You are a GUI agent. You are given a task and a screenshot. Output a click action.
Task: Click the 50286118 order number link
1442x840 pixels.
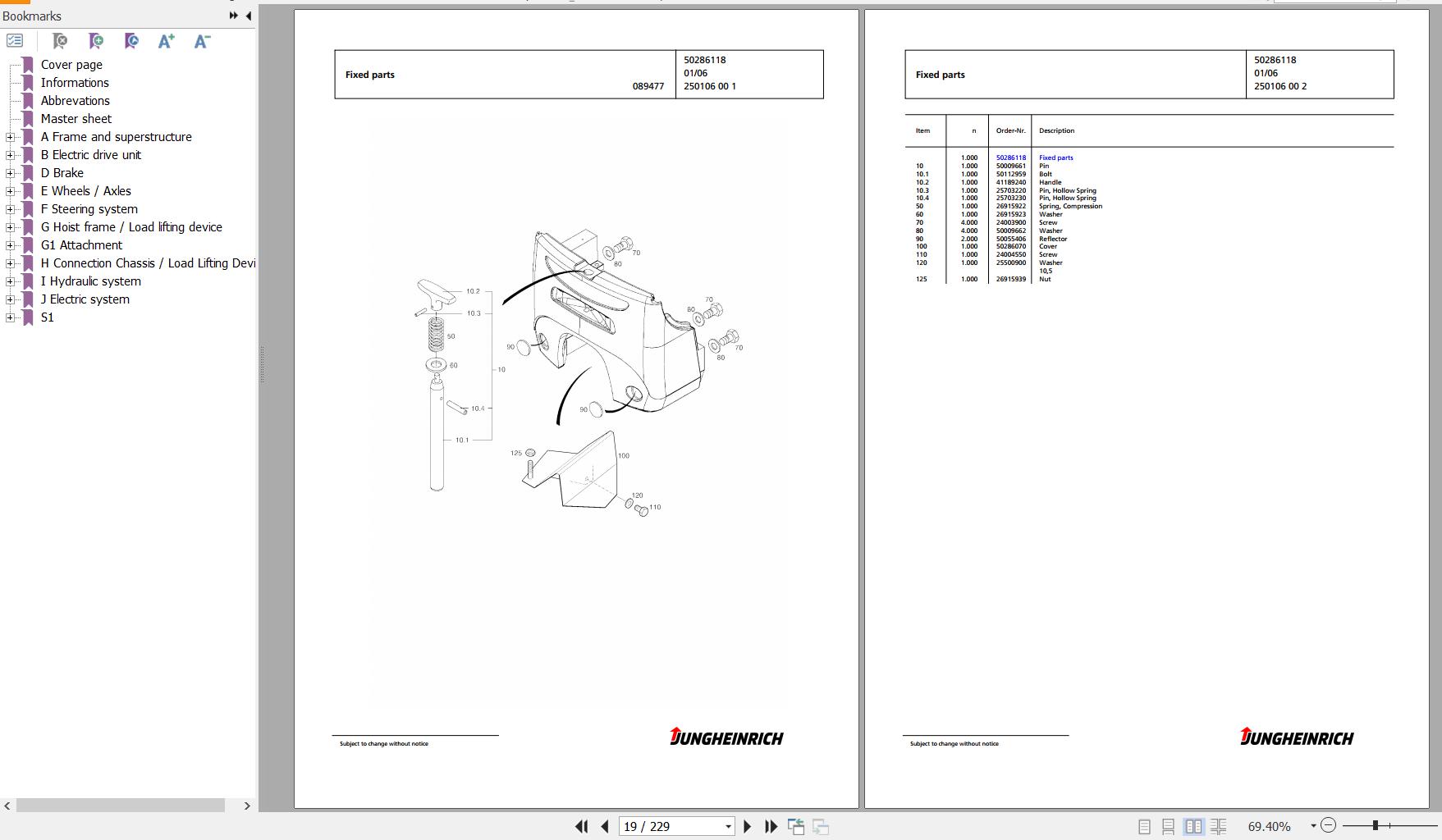point(1011,157)
